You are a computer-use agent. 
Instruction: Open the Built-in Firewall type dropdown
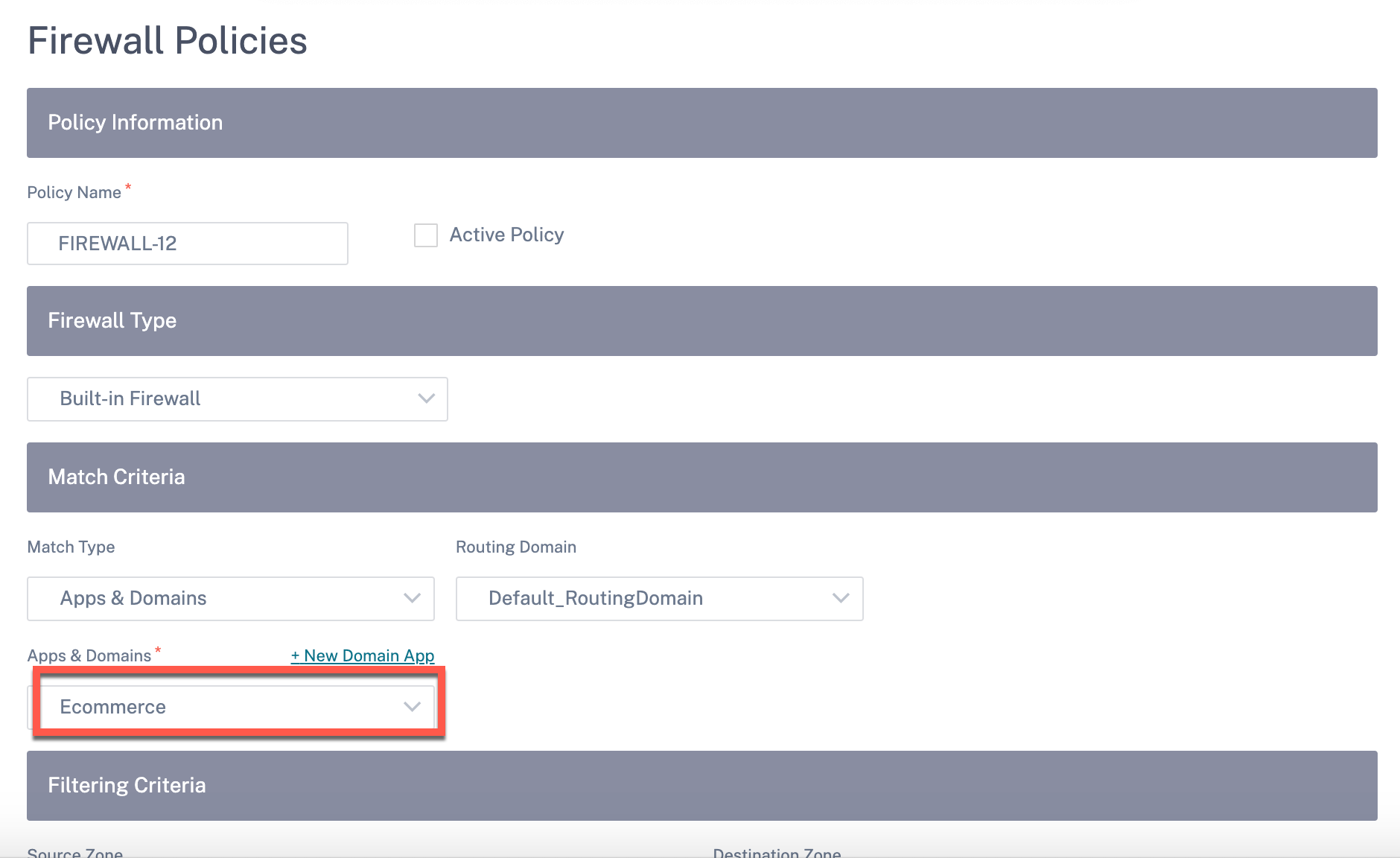[x=238, y=399]
